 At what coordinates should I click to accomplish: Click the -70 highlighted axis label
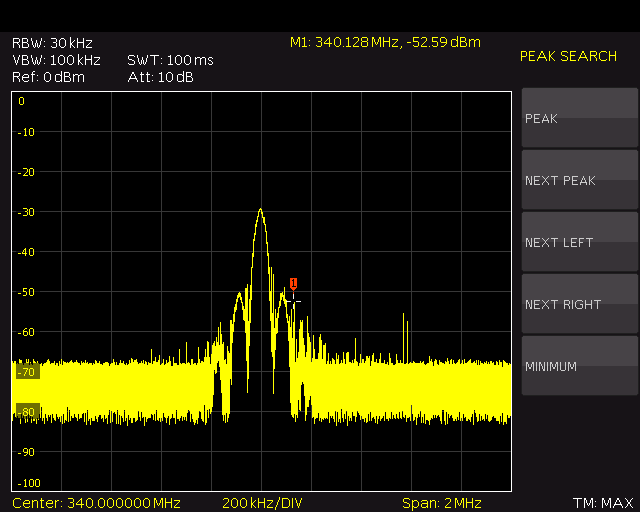[x=28, y=372]
